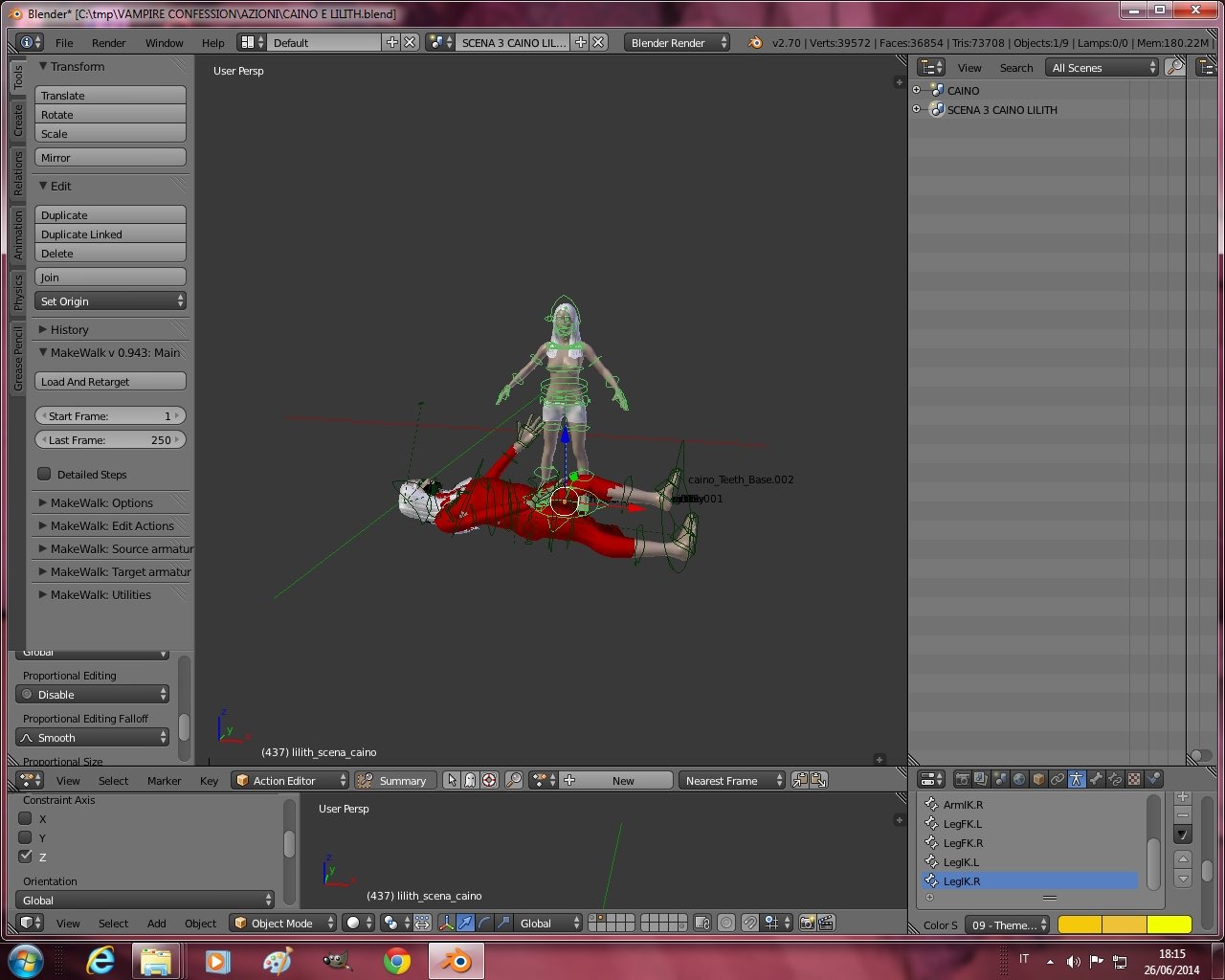Screen dimensions: 1225x980
Task: Open Texture properties checker icon
Action: coord(1134,779)
